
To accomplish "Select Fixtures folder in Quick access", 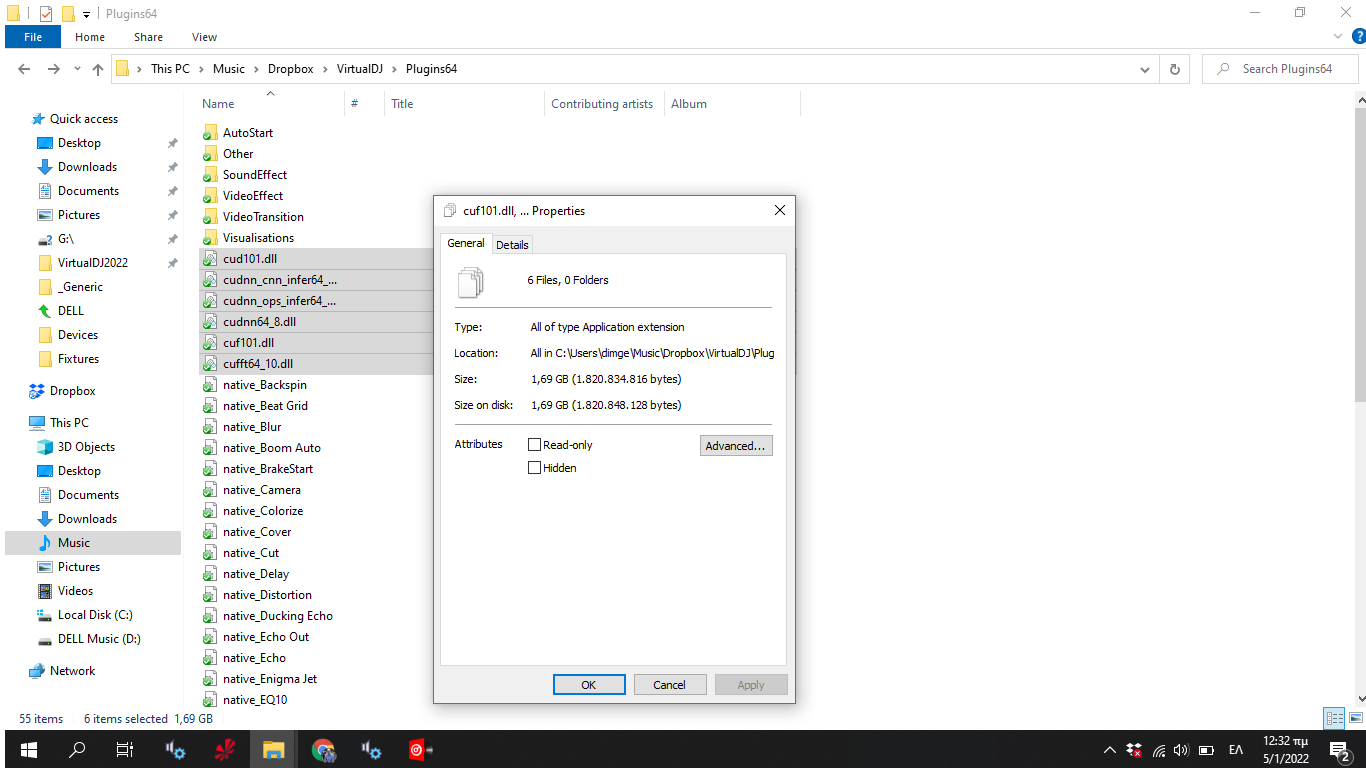I will (78, 359).
